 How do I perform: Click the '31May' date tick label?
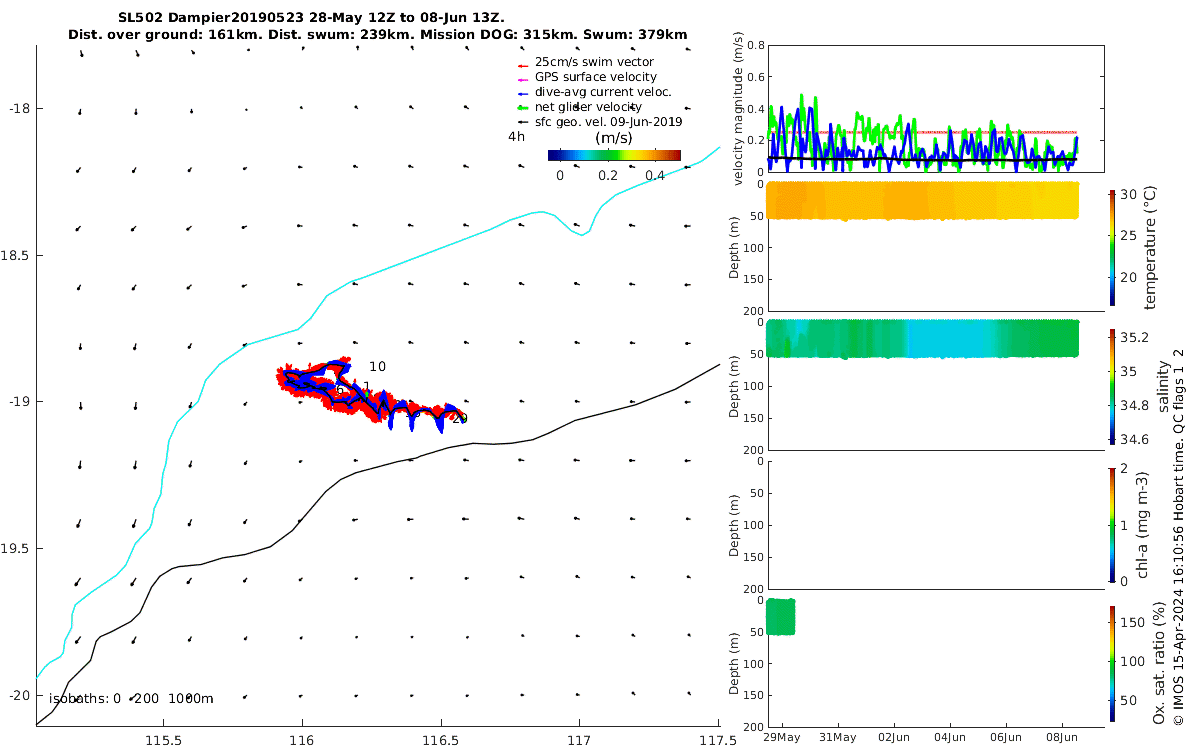pyautogui.click(x=838, y=737)
